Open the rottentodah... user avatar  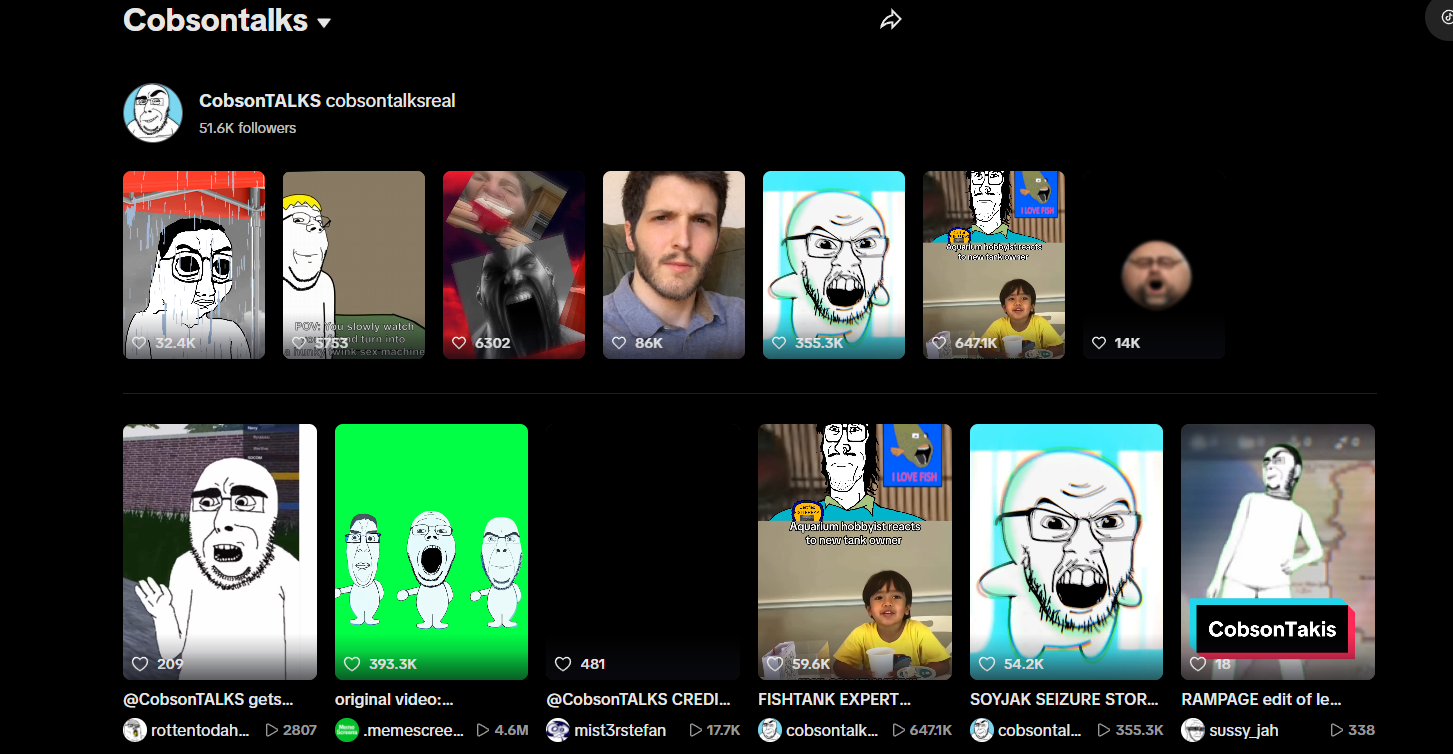[x=135, y=730]
